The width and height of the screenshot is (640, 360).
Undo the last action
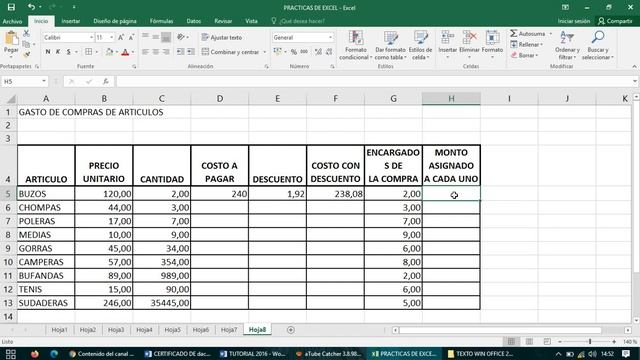tap(31, 7)
